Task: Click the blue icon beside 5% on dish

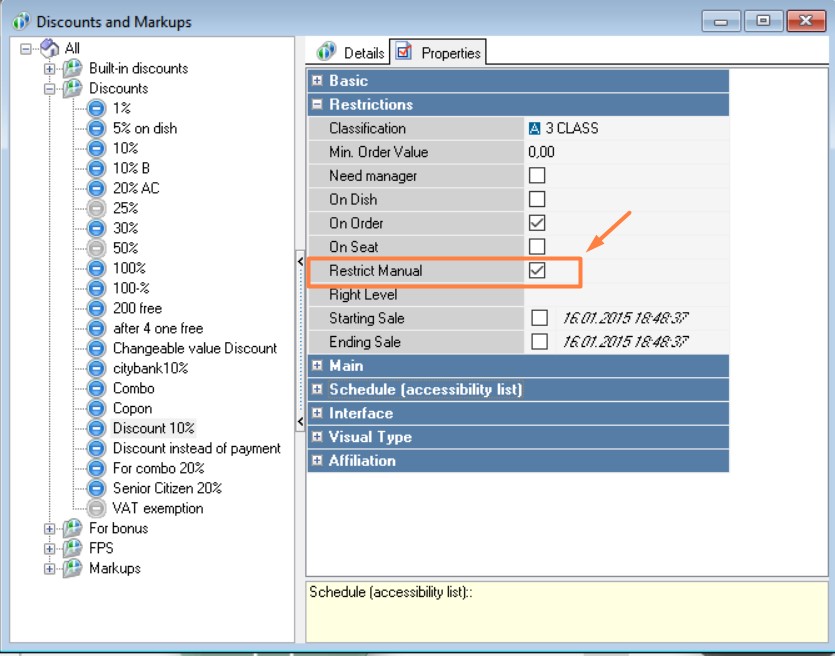Action: (96, 128)
